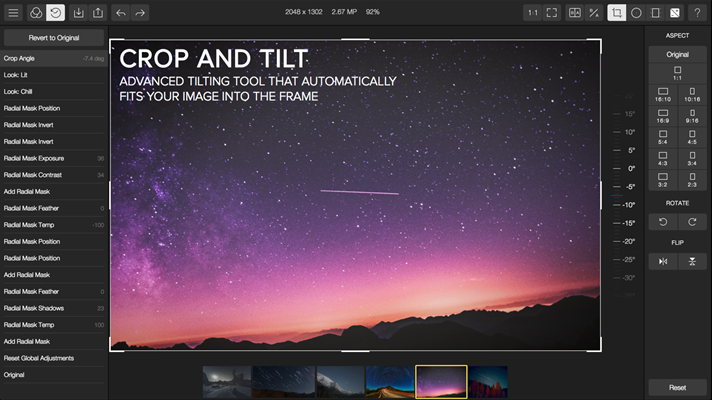Image resolution: width=712 pixels, height=400 pixels.
Task: Choose the 4:5 aspect ratio
Action: coord(692,137)
